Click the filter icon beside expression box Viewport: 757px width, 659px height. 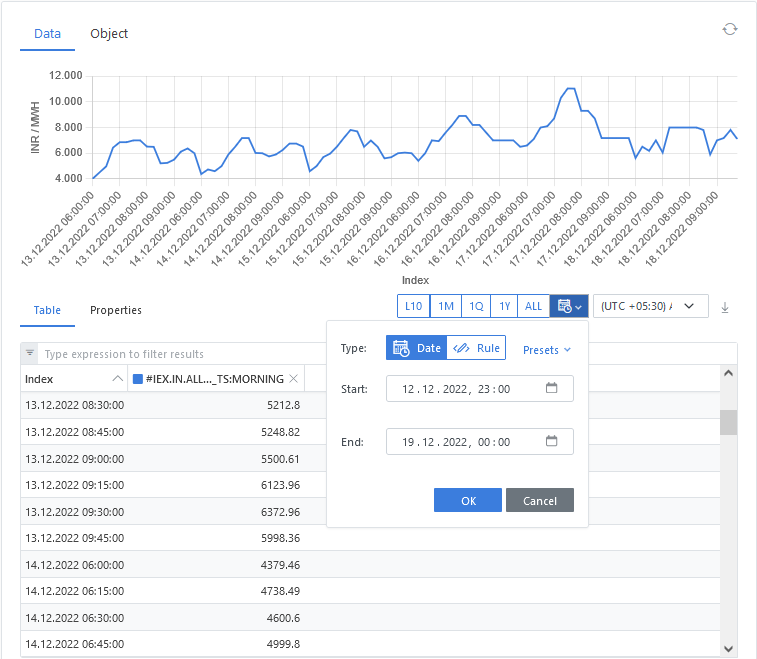tap(29, 354)
